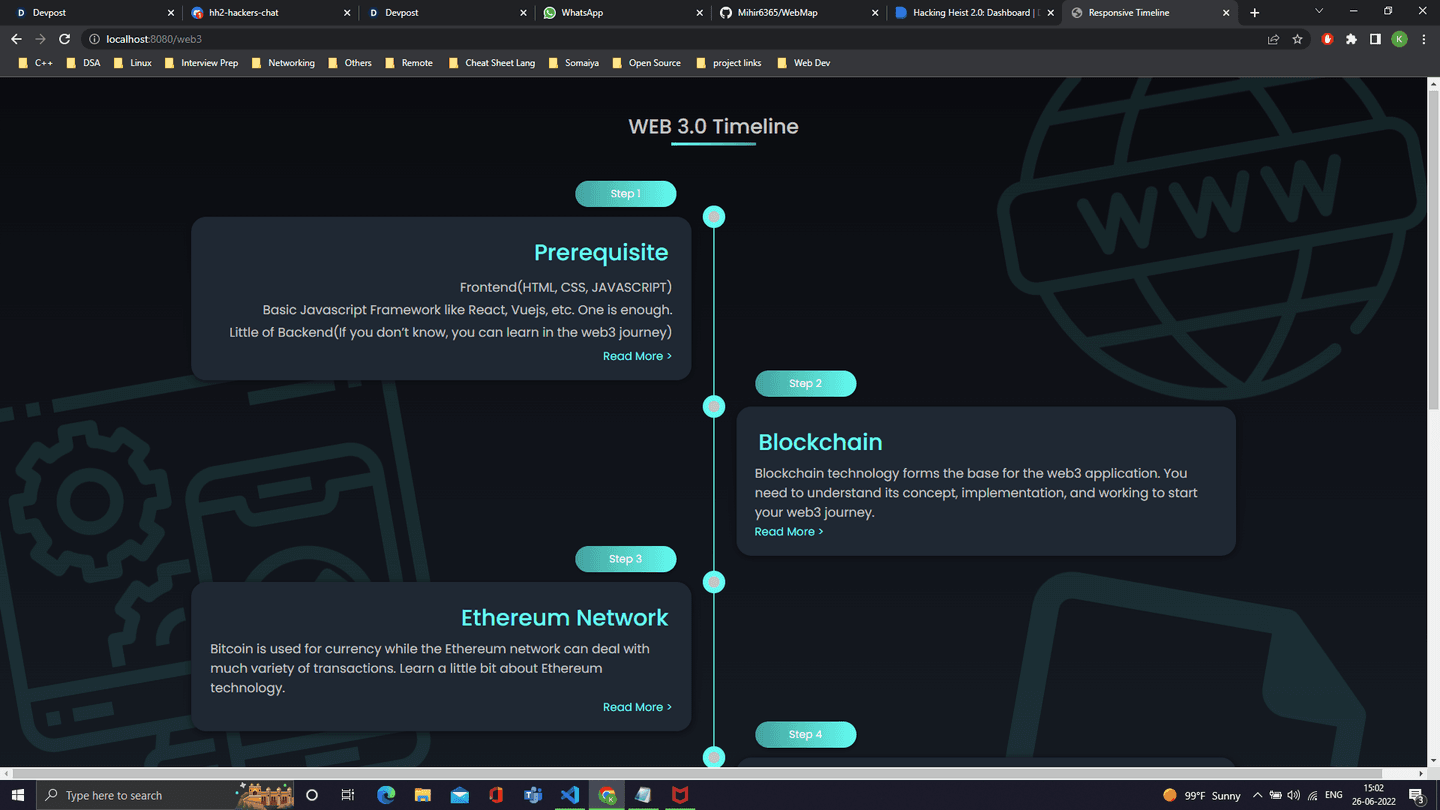Click the timeline dot for Step 3

click(714, 582)
